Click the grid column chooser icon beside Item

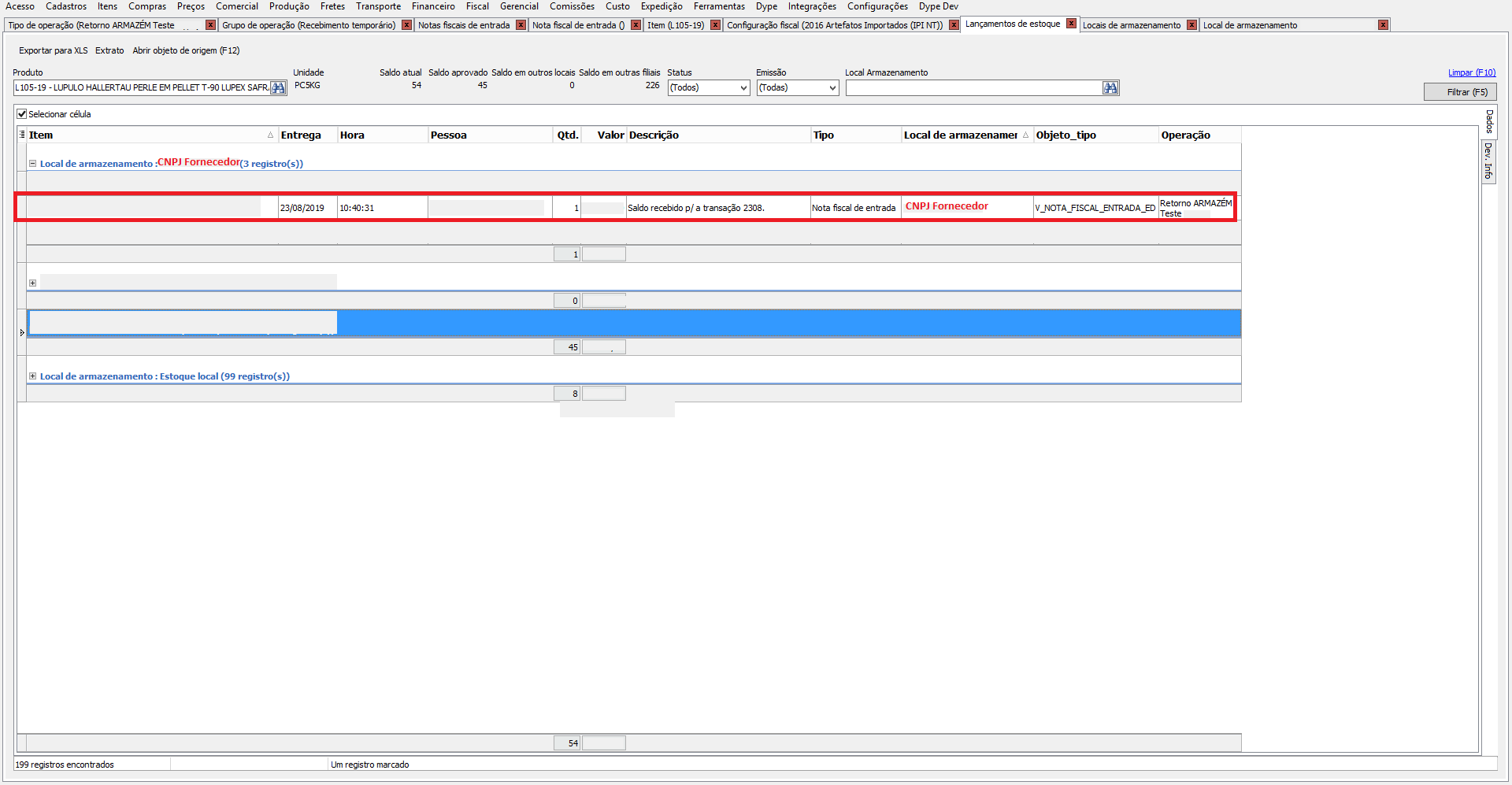point(22,135)
